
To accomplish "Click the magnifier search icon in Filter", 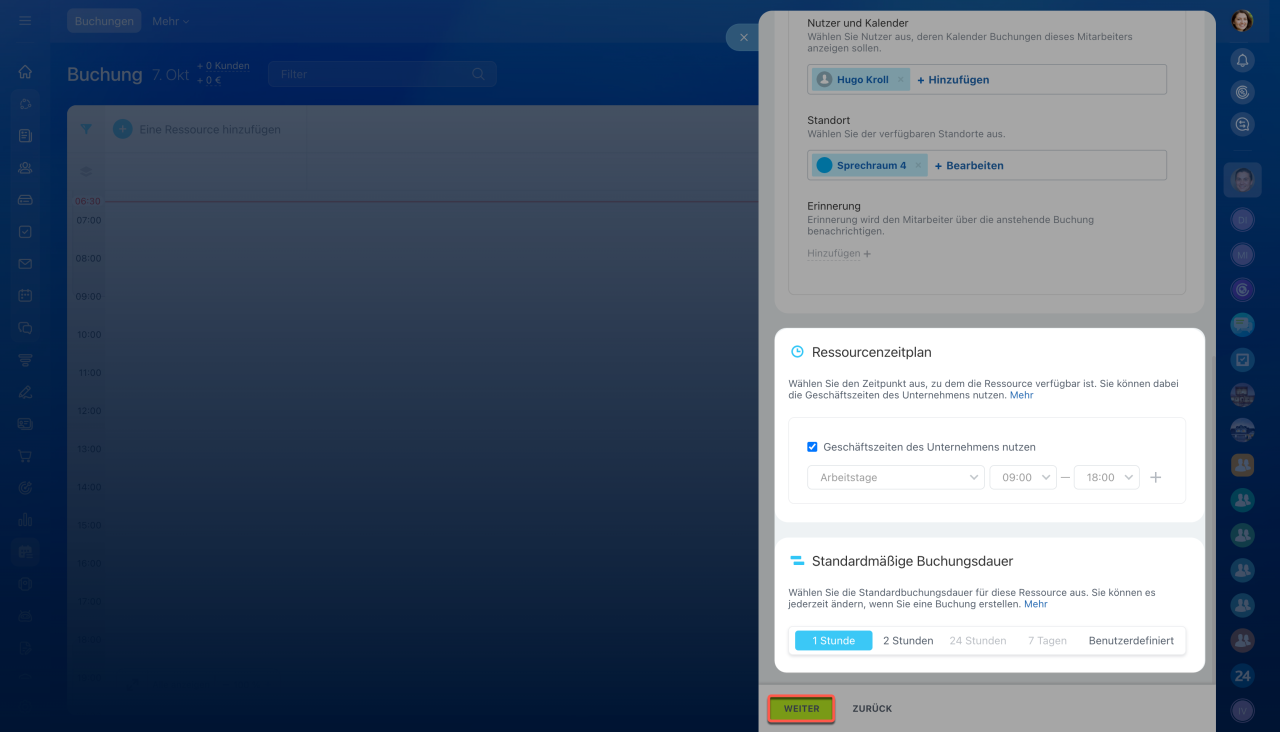I will coord(478,74).
